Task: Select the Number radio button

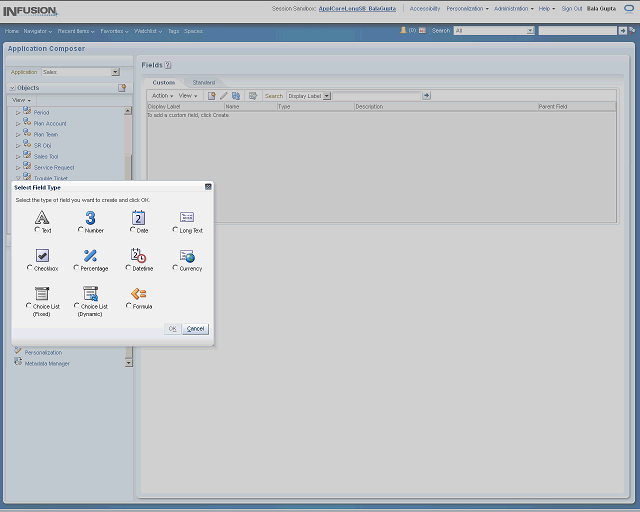Action: 80,230
